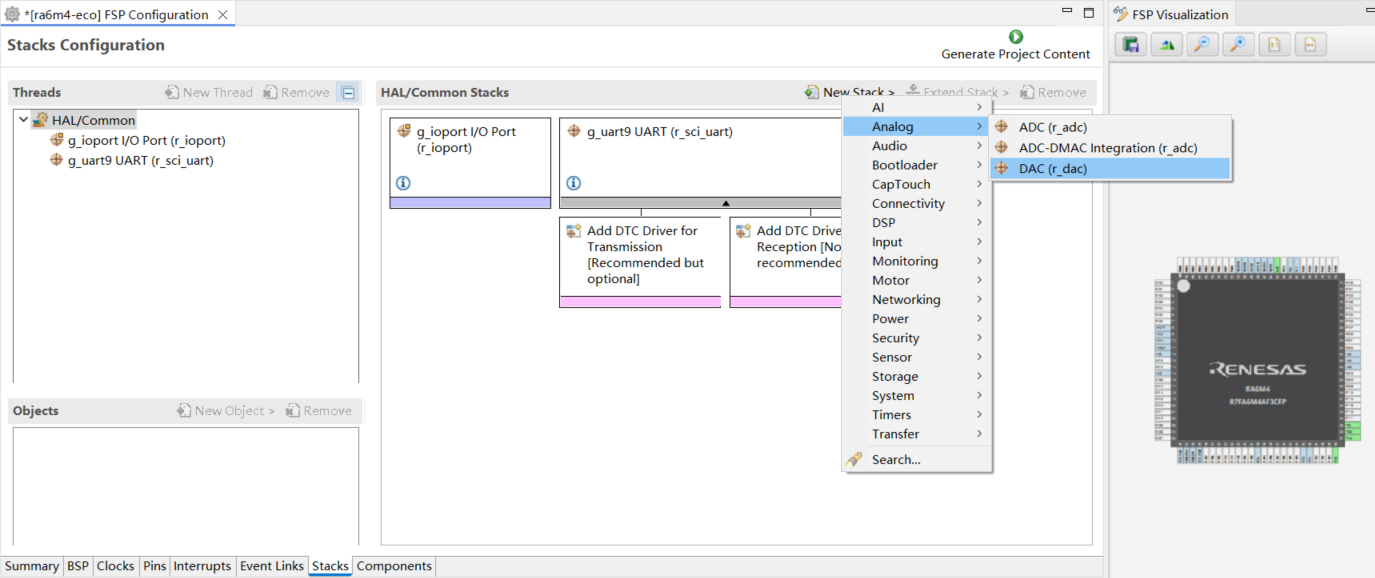The height and width of the screenshot is (578, 1375).
Task: Expand the Timers submenu
Action: (x=917, y=415)
